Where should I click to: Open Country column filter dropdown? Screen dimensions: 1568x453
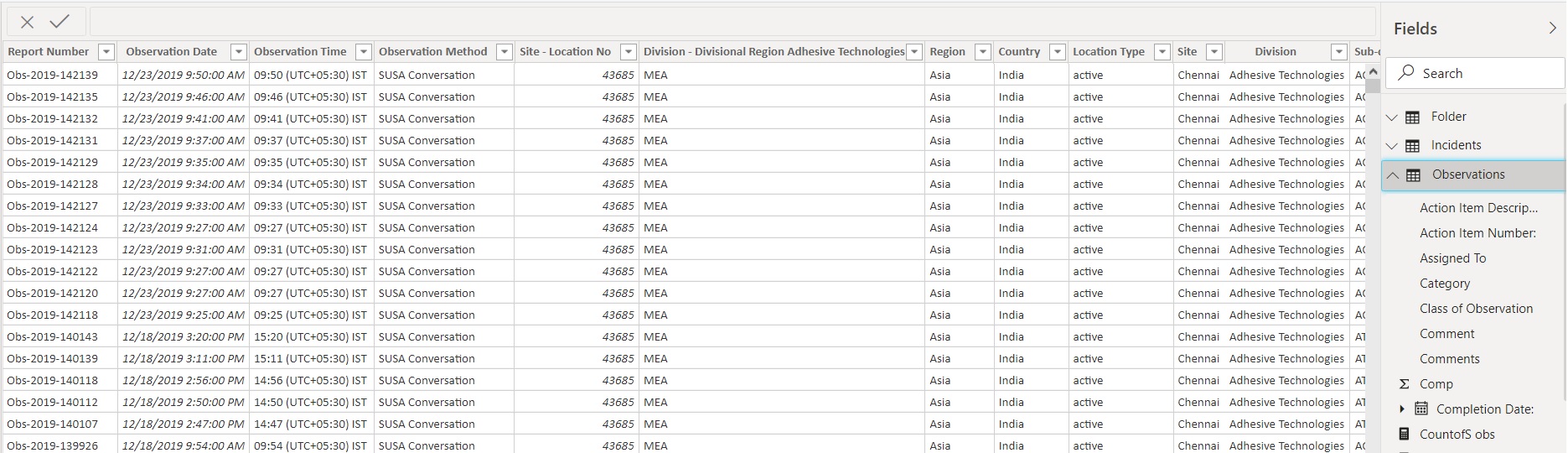(x=1058, y=52)
